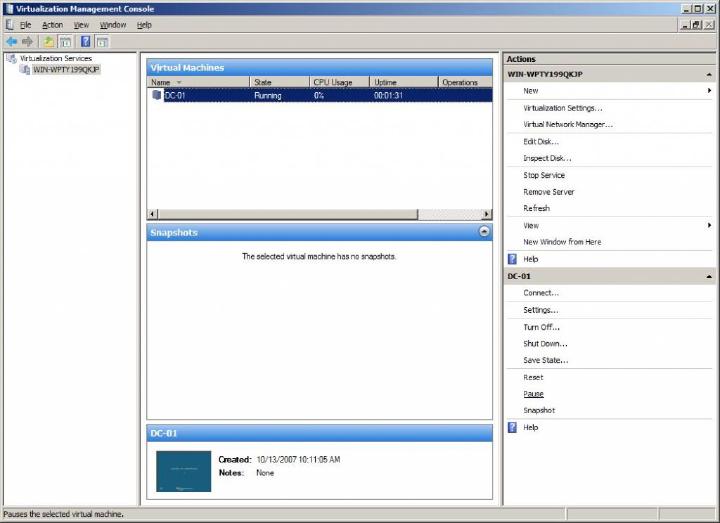Open the View menu in menu bar
Screen dimensions: 720x523
tap(81, 25)
